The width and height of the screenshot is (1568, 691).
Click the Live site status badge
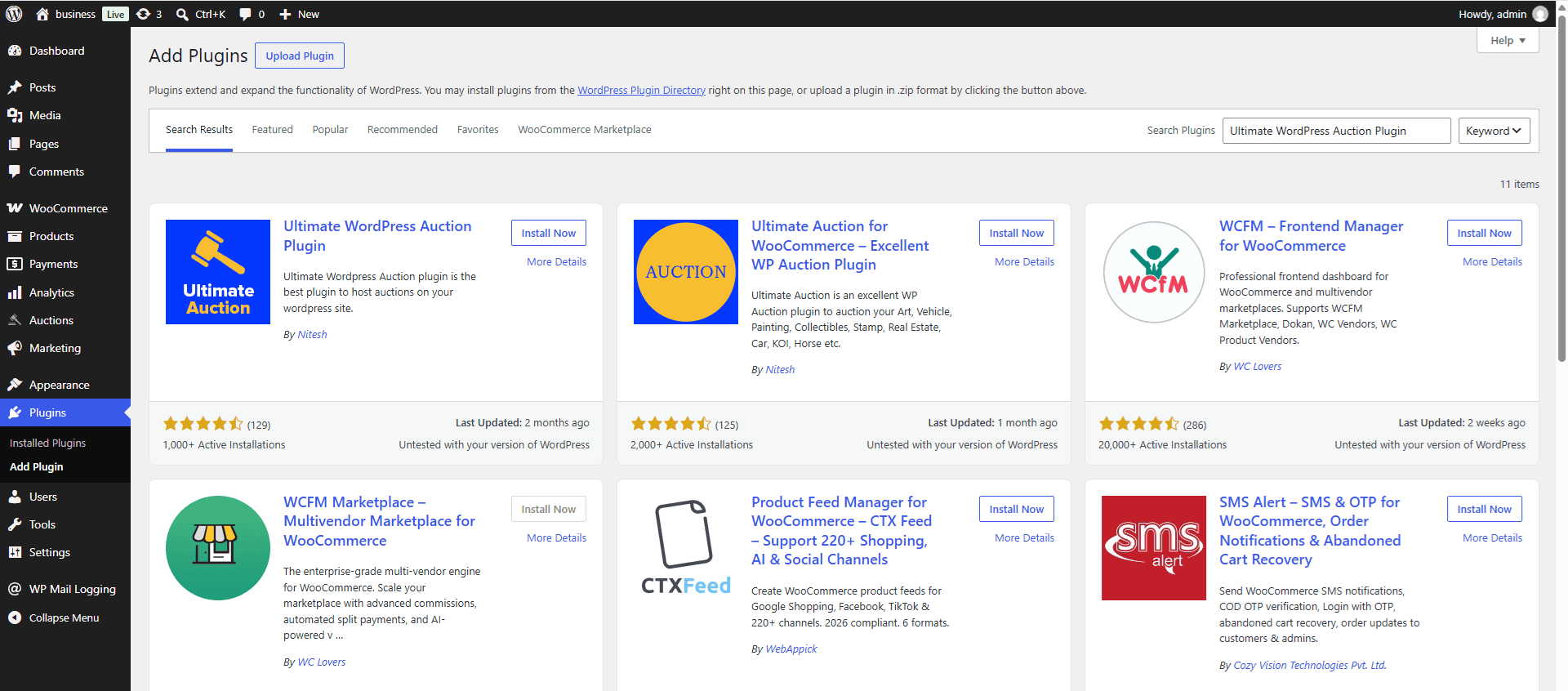click(115, 14)
